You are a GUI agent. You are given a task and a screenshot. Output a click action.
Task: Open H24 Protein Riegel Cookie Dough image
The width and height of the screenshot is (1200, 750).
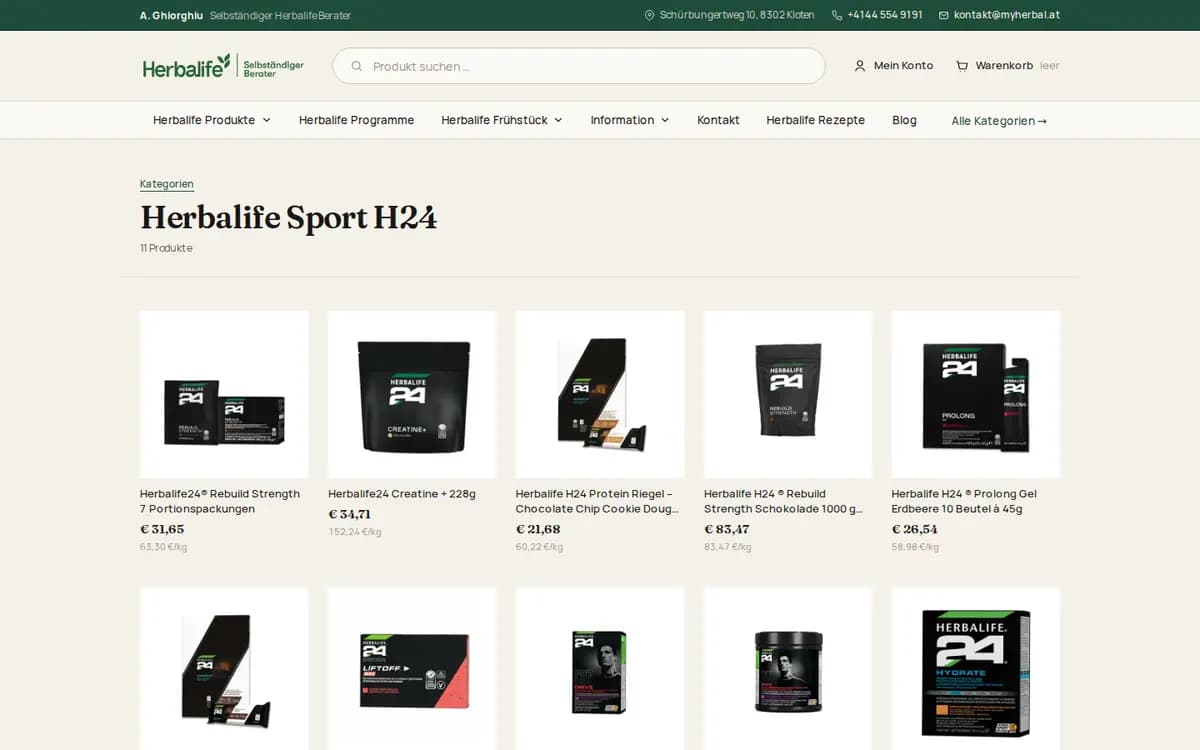pos(600,394)
